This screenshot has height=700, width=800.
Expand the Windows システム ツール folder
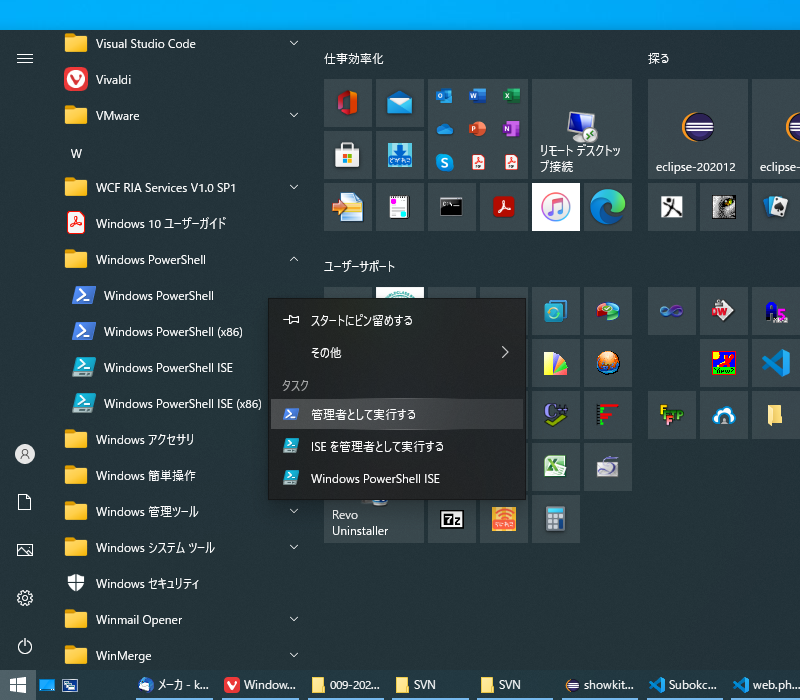pyautogui.click(x=294, y=547)
